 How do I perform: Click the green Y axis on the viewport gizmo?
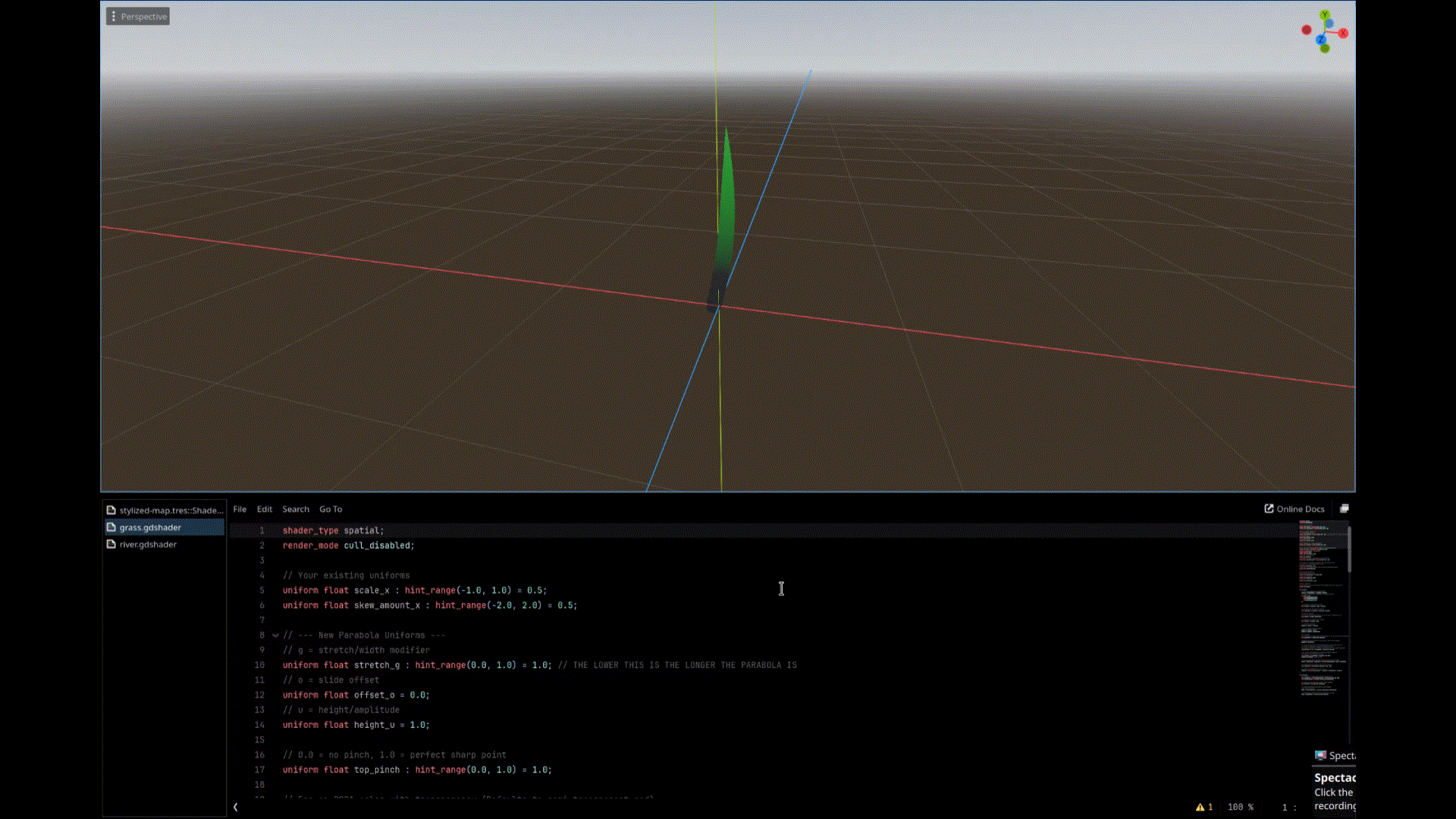[1325, 15]
